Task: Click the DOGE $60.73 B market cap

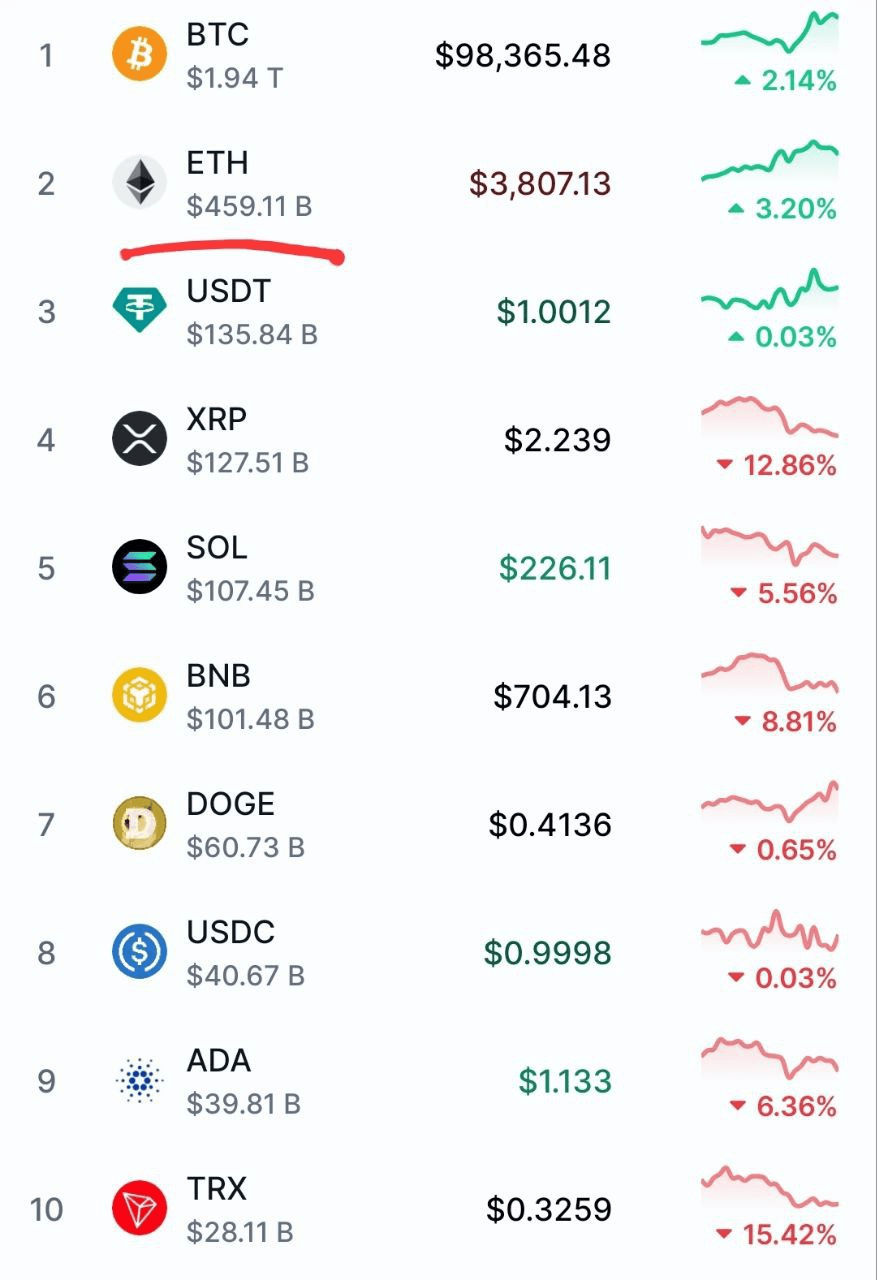Action: [x=245, y=848]
